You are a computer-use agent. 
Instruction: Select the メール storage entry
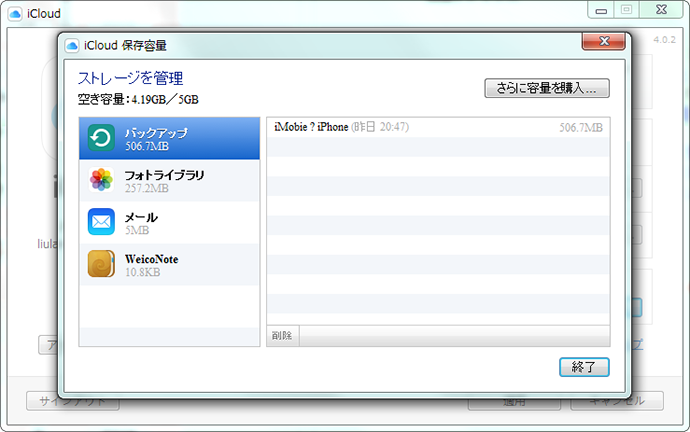169,222
